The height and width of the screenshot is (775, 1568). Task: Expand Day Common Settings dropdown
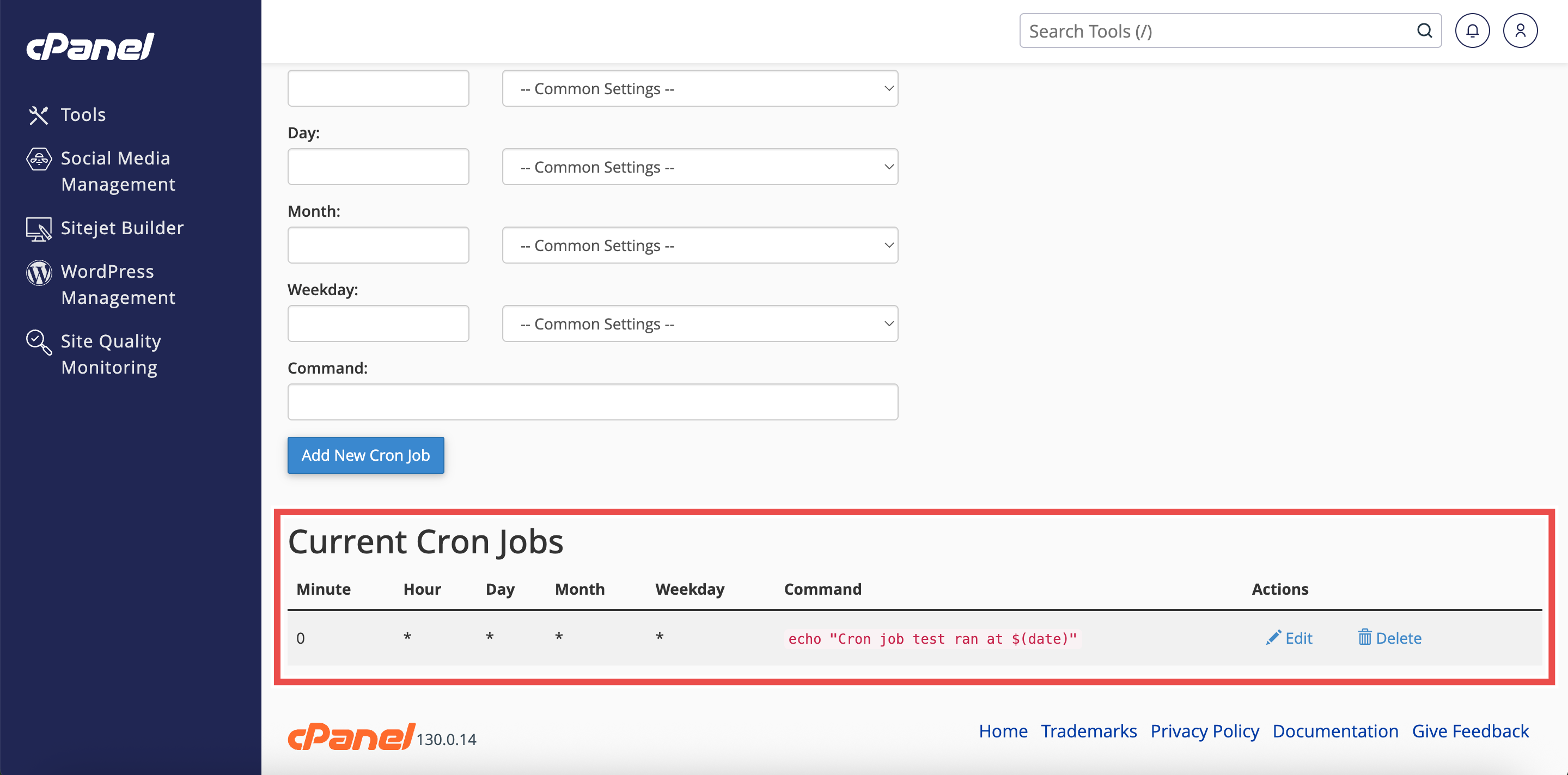[699, 167]
